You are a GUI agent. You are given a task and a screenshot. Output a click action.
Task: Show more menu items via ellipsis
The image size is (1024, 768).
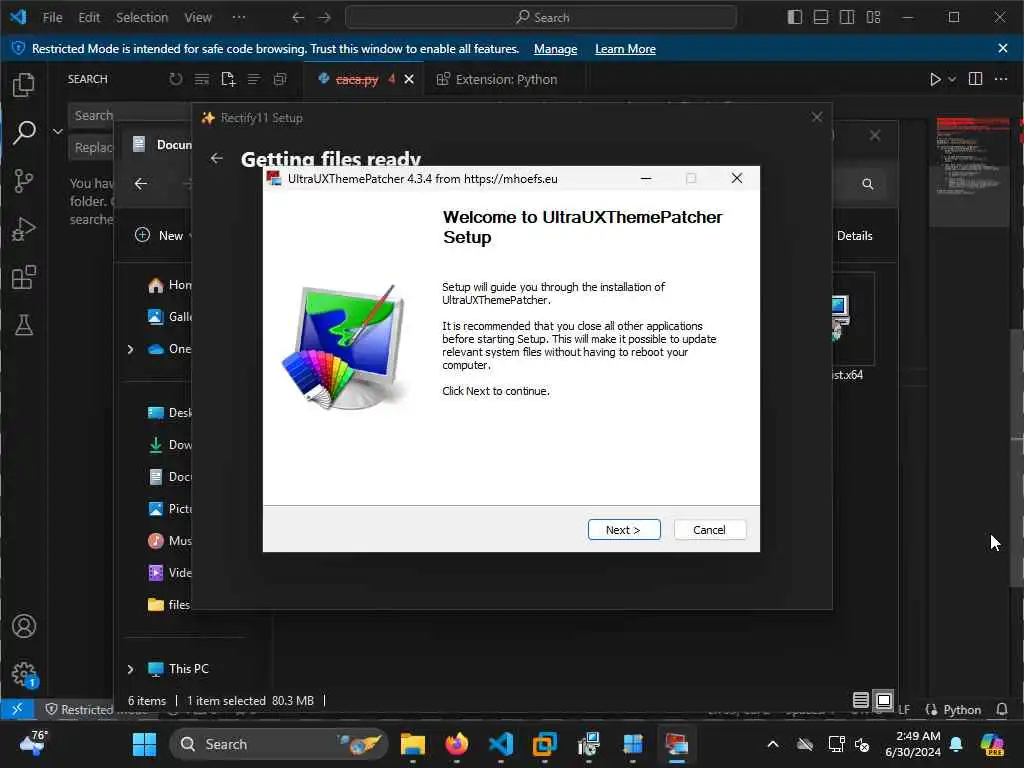pos(239,18)
